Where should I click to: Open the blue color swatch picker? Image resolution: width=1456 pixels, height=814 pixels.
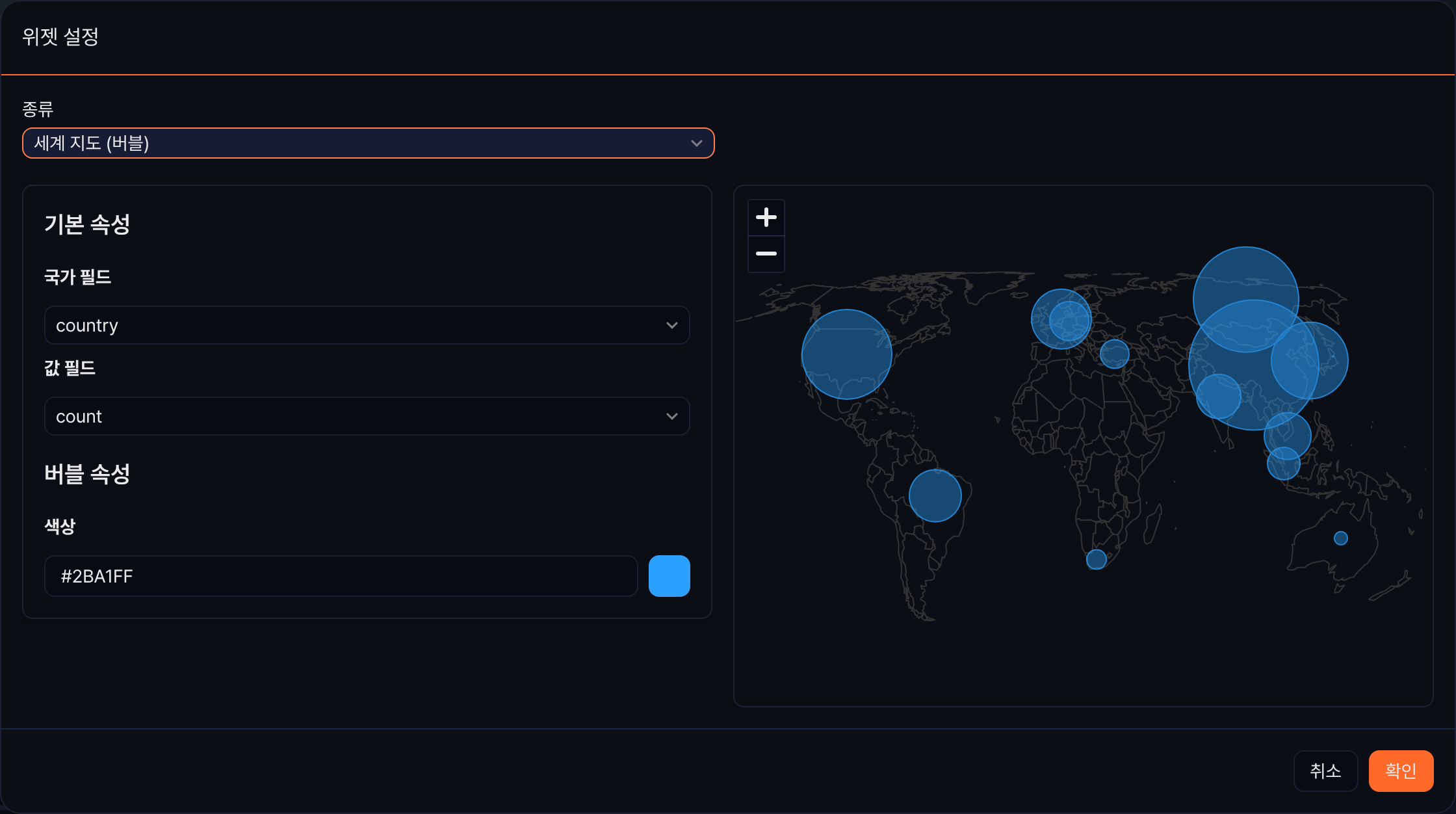point(669,576)
